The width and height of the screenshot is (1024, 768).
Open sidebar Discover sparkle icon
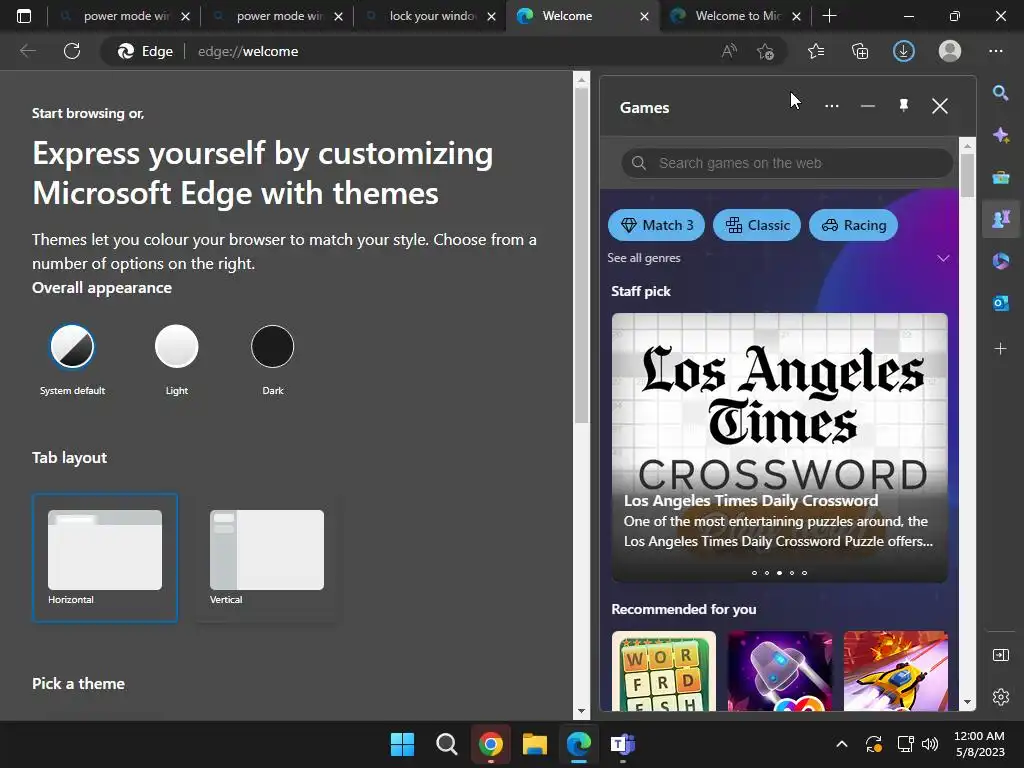click(1000, 135)
